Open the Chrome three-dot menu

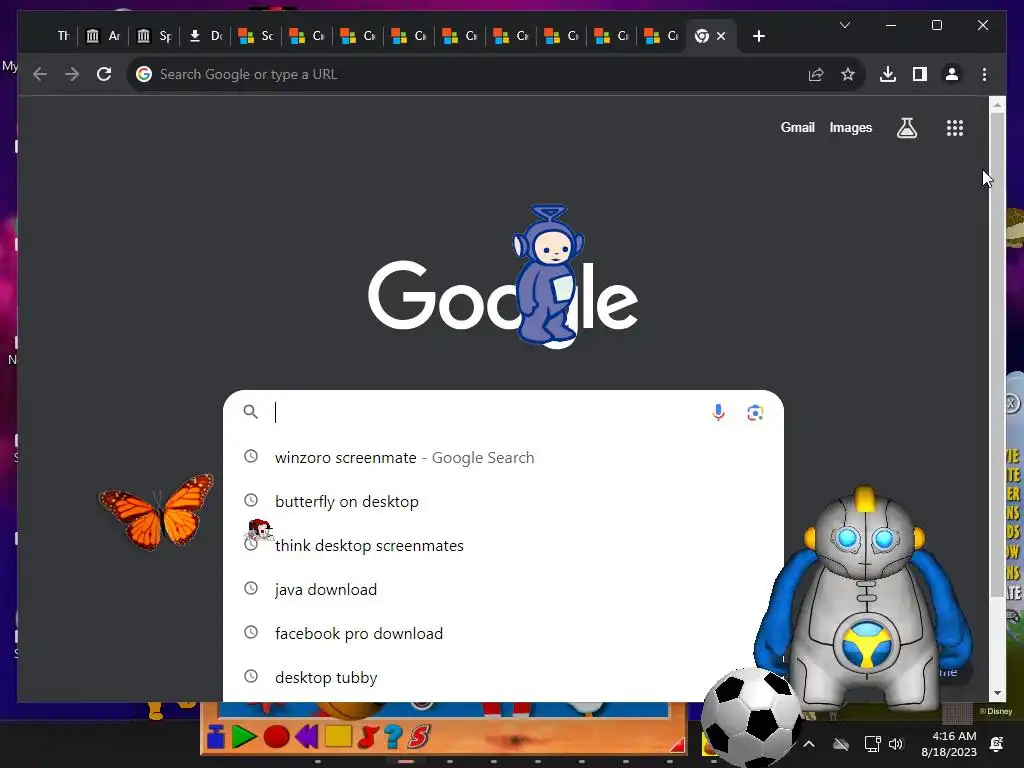(x=984, y=74)
